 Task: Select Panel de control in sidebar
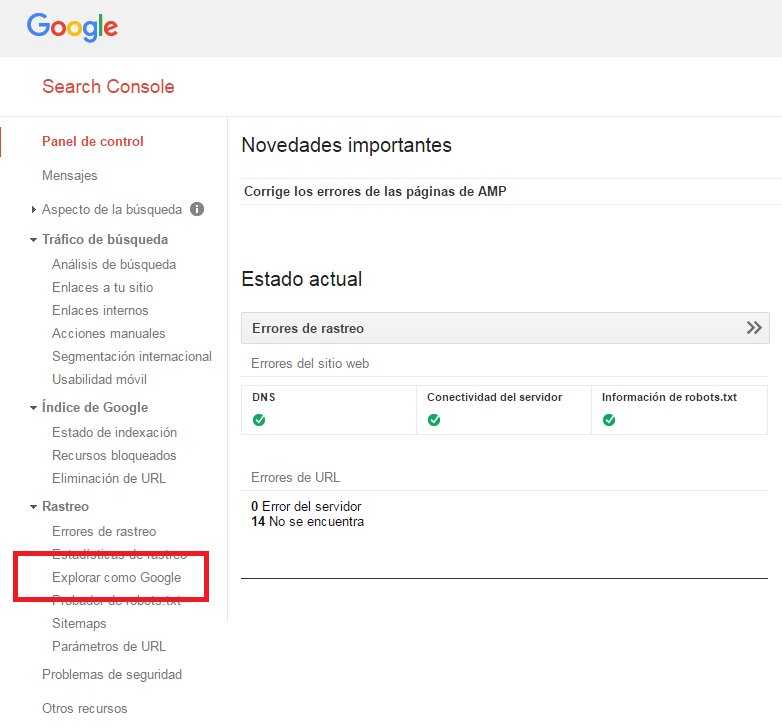tap(93, 142)
